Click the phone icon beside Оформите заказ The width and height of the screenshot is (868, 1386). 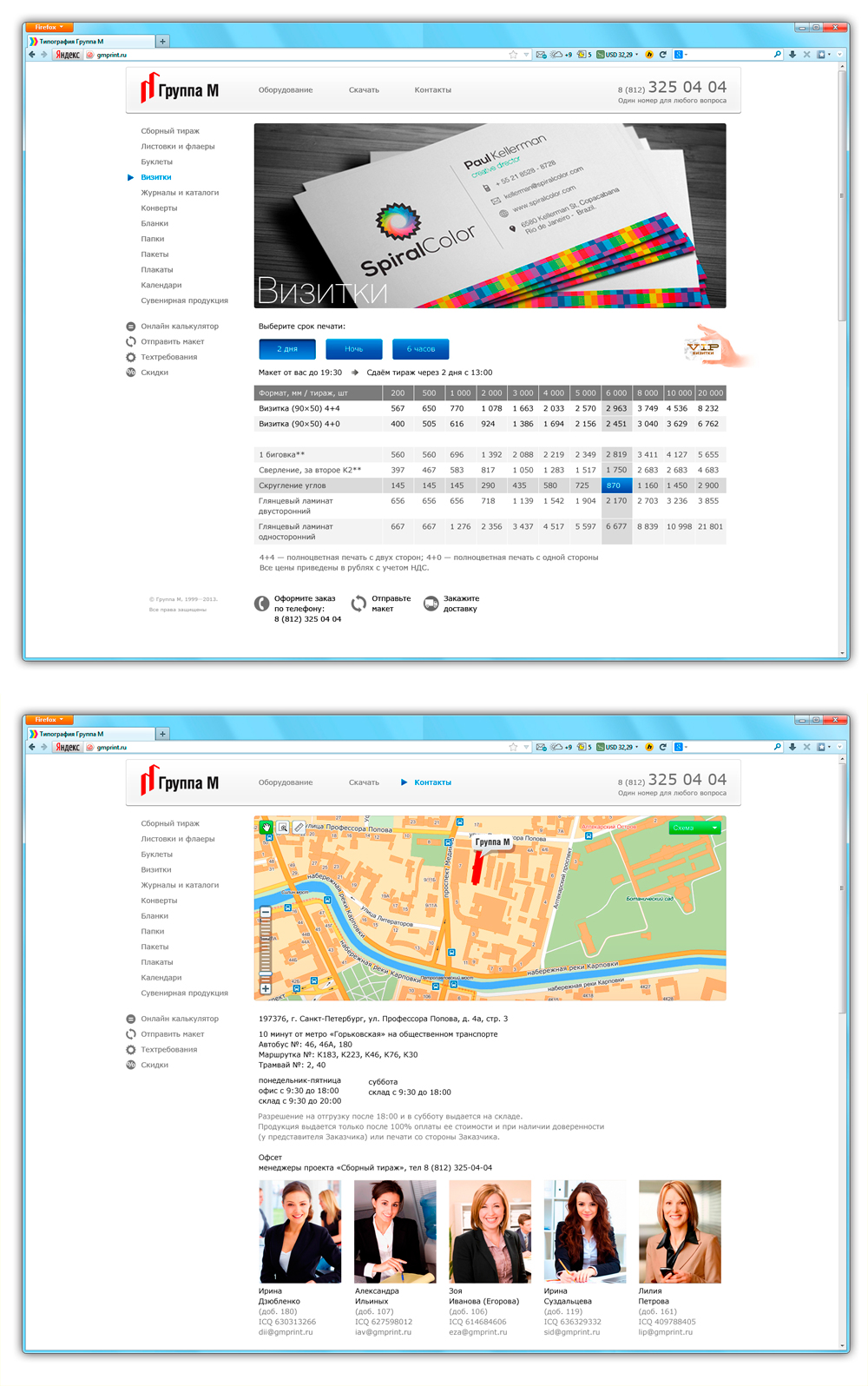click(261, 604)
